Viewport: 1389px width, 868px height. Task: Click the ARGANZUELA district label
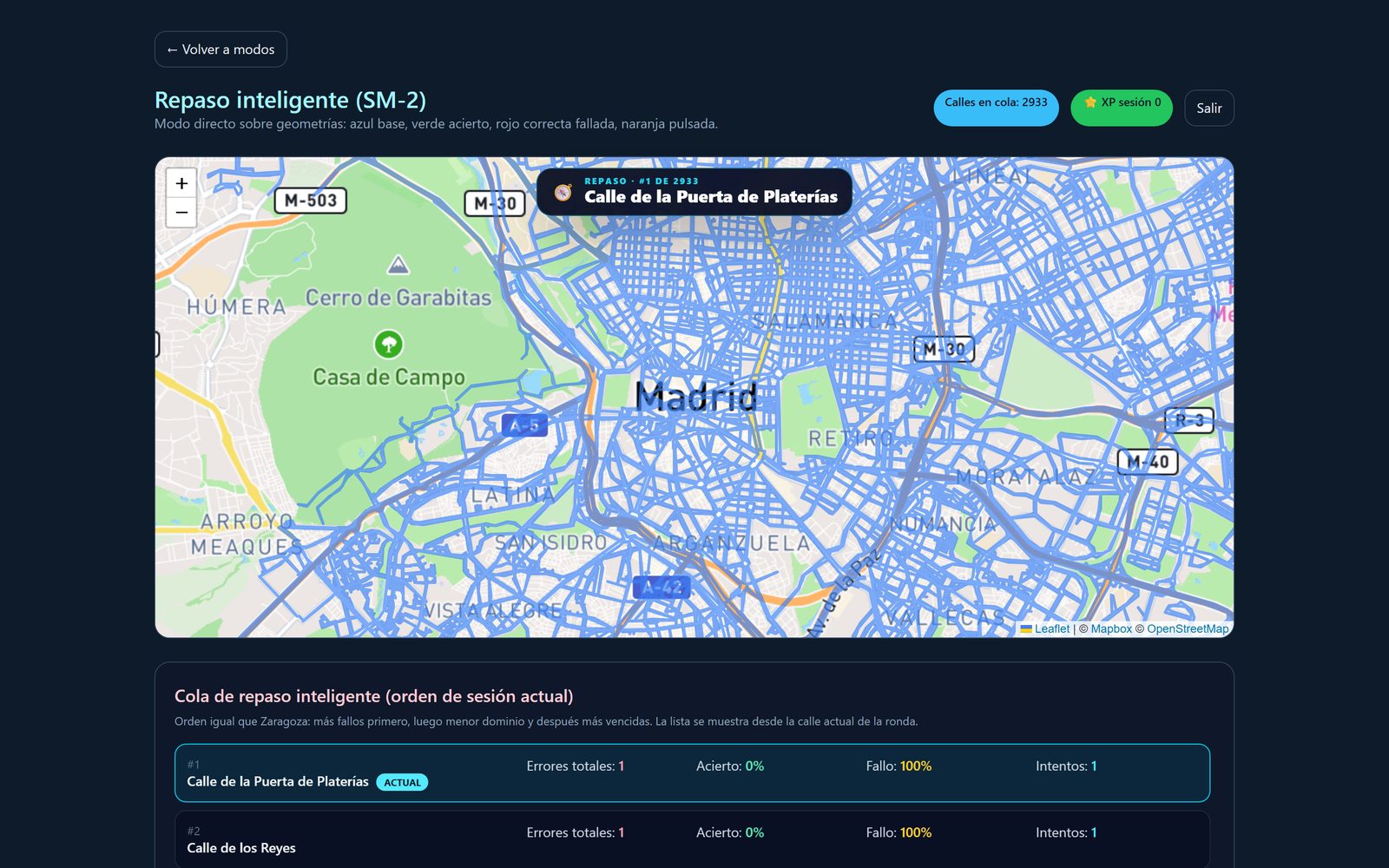coord(731,543)
